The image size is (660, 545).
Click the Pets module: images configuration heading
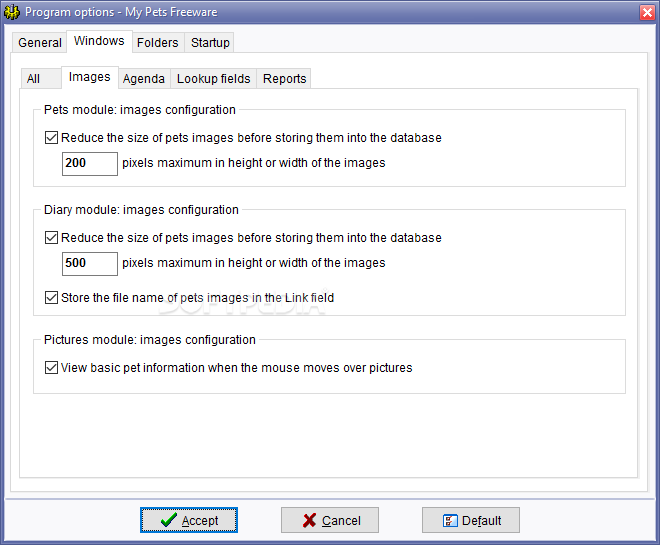(140, 110)
